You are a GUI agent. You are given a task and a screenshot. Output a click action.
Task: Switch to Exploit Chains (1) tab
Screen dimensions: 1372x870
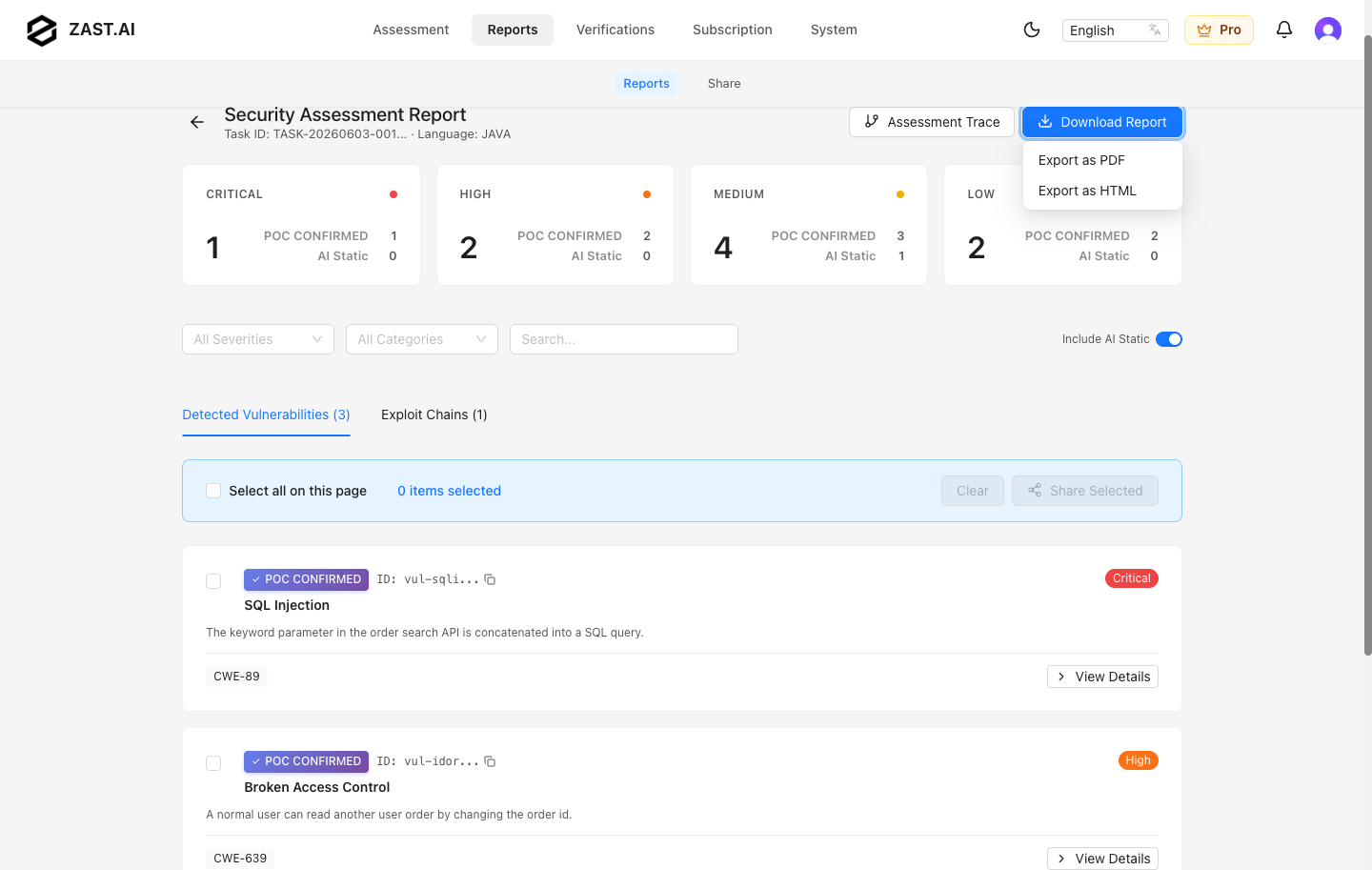tap(434, 415)
